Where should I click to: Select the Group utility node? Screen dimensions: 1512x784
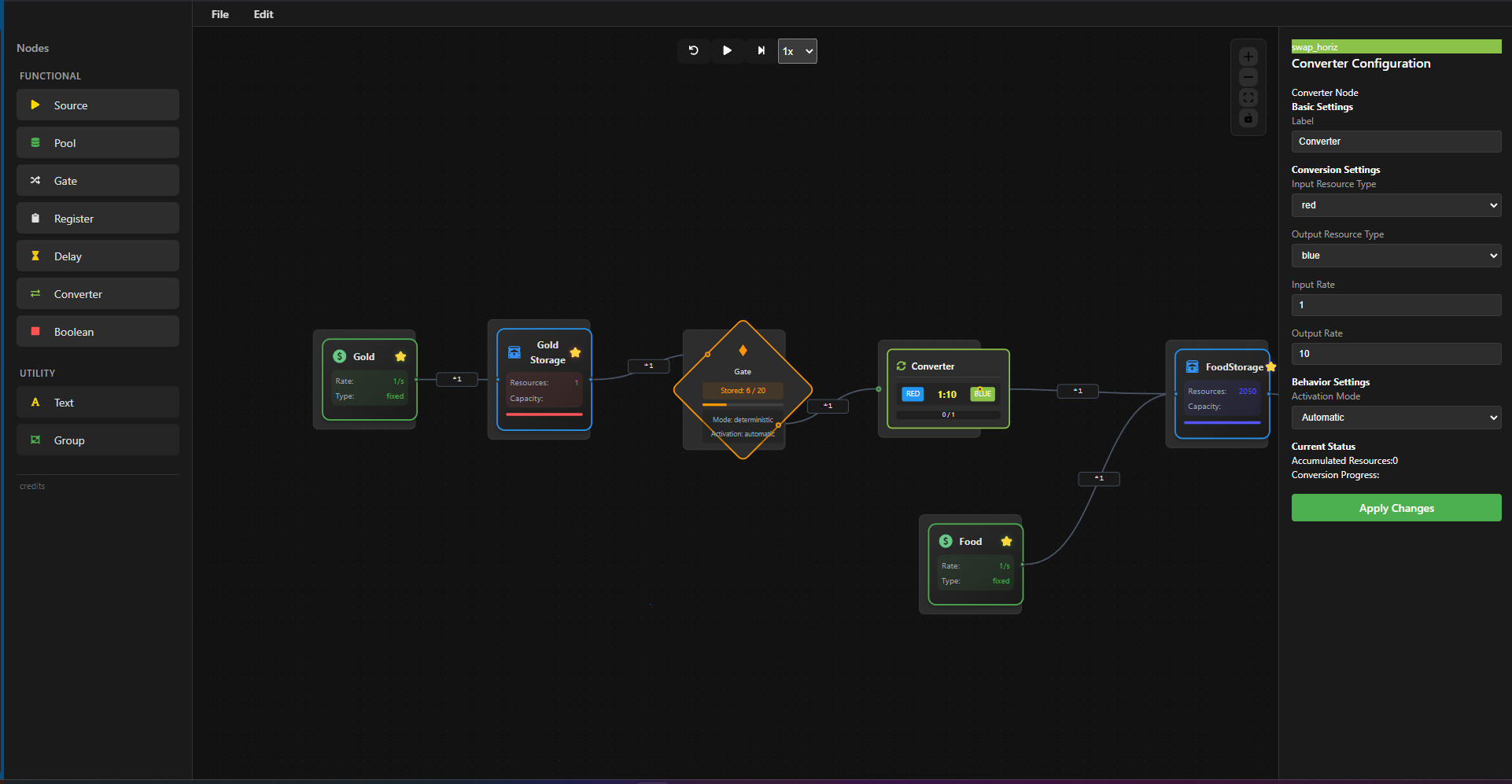point(98,440)
